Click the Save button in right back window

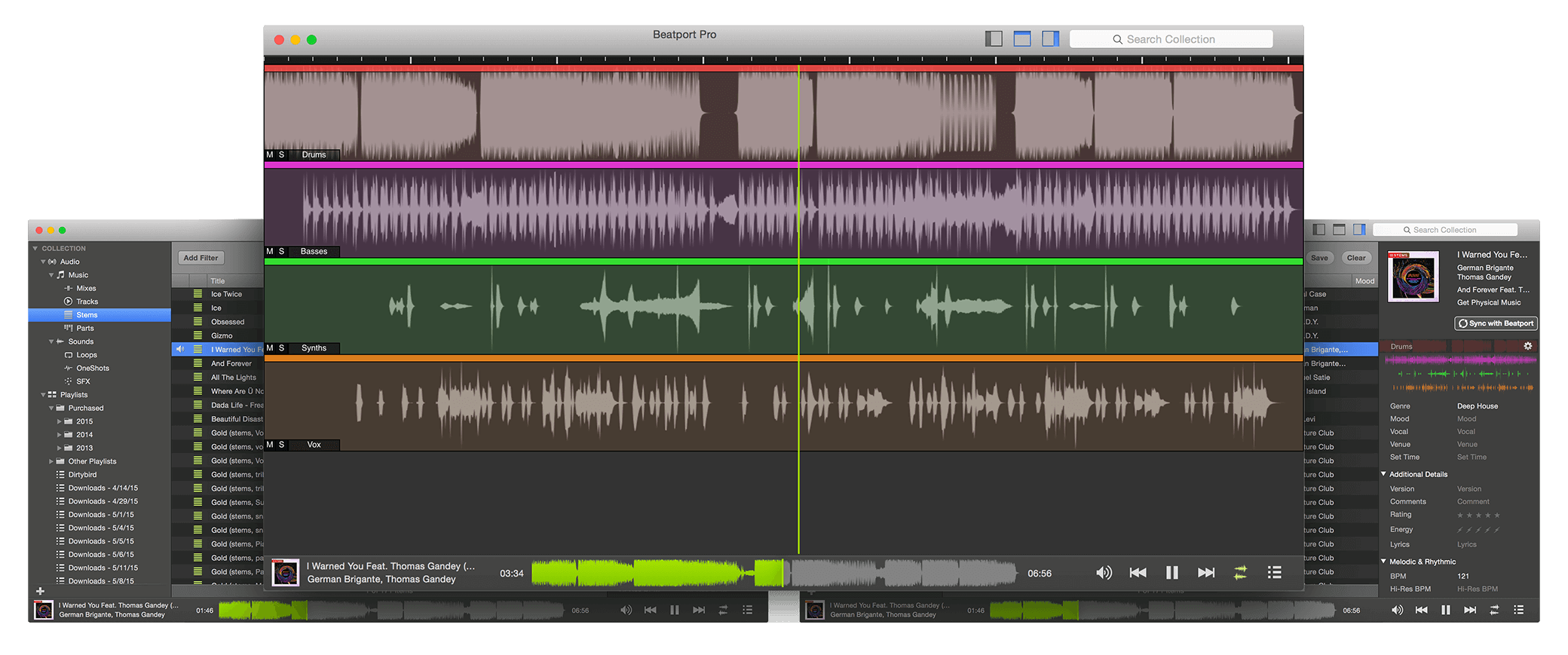(x=1319, y=258)
